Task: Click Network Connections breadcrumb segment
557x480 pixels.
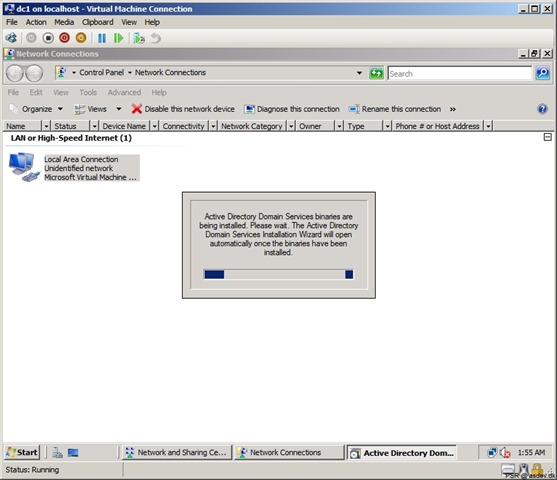Action: click(x=170, y=72)
